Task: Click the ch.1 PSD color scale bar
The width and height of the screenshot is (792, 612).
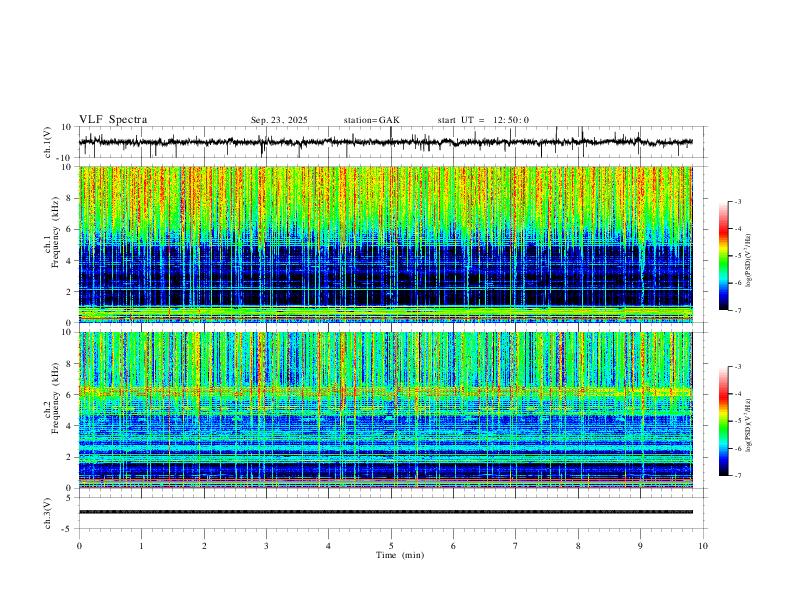Action: [724, 256]
